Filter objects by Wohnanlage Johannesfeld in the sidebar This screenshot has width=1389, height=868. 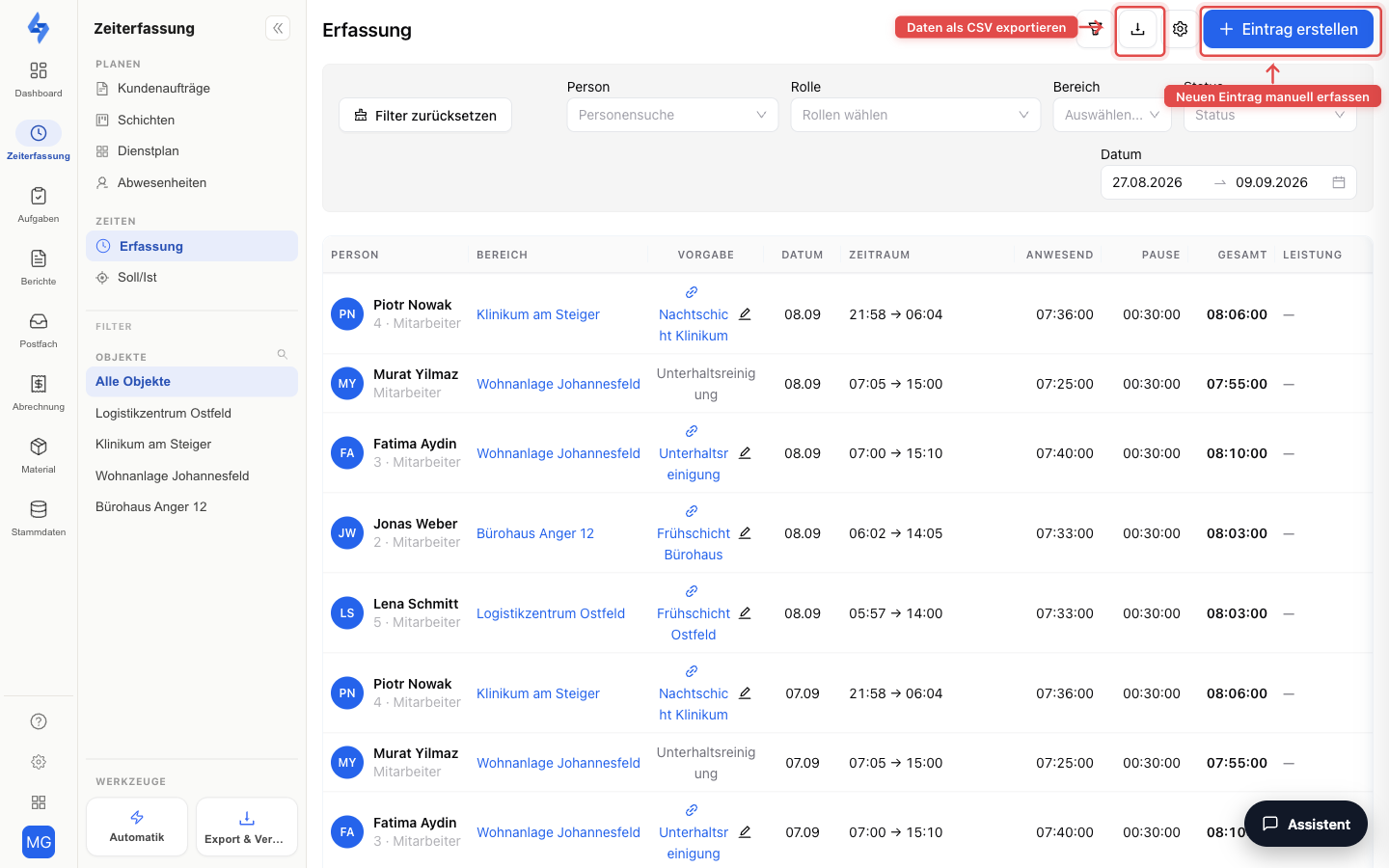[192, 475]
